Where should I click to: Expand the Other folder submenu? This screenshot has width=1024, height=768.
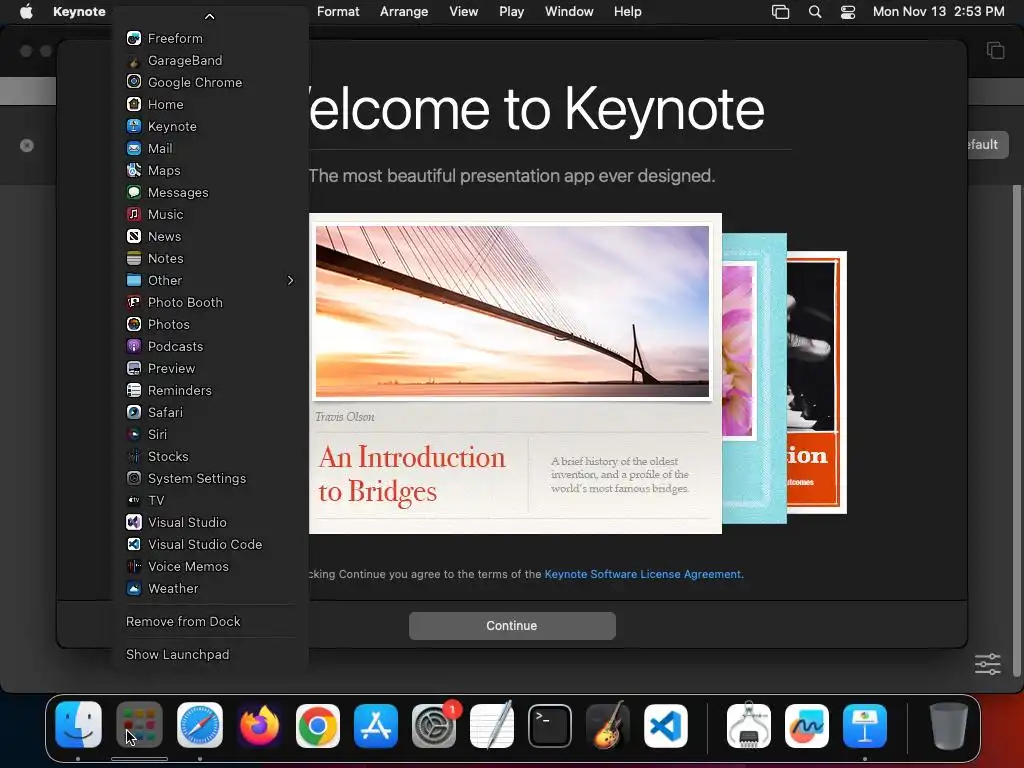[x=210, y=280]
